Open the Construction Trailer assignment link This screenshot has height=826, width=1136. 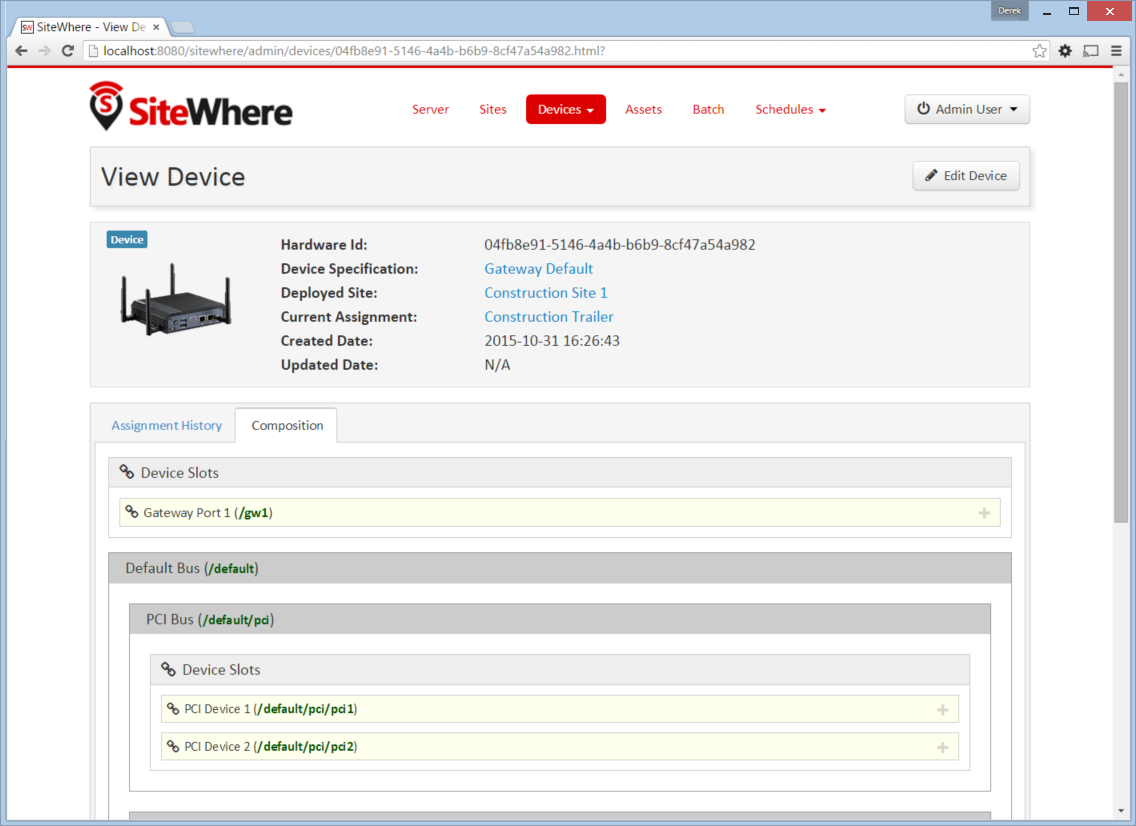click(548, 317)
